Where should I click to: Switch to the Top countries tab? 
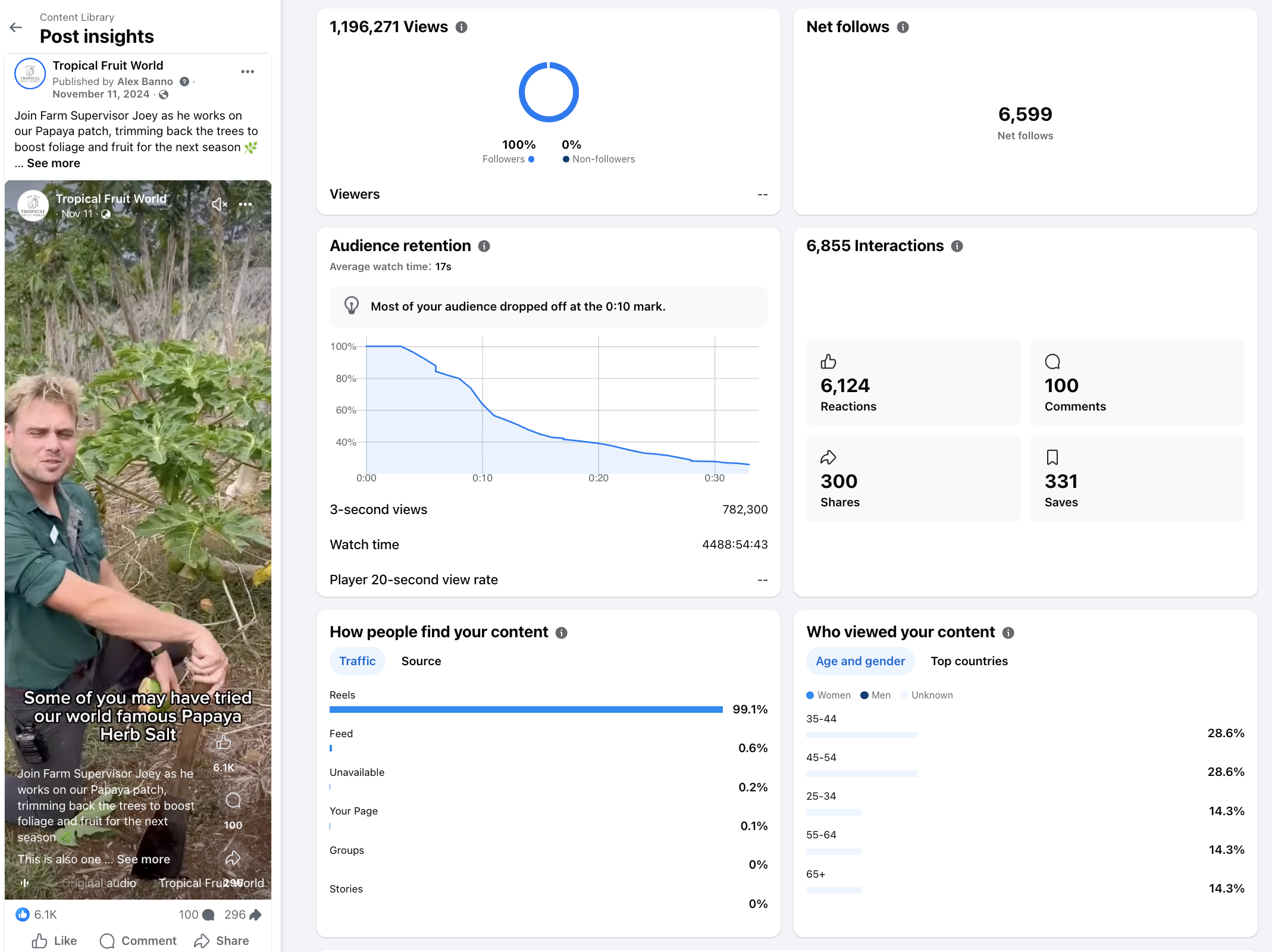969,661
